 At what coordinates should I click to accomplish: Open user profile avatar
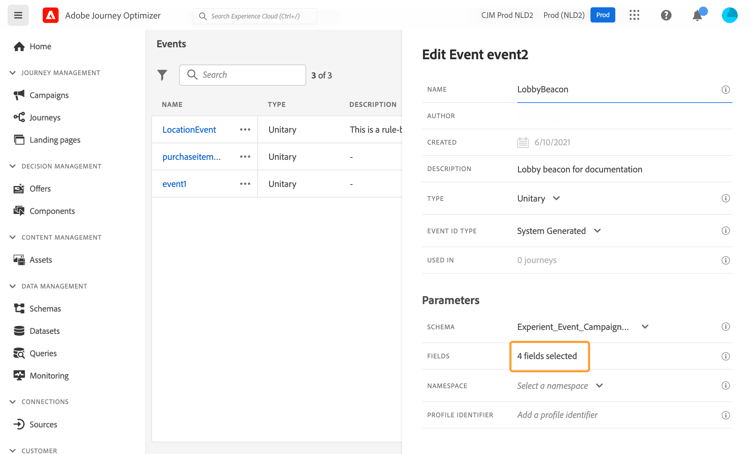(x=729, y=15)
